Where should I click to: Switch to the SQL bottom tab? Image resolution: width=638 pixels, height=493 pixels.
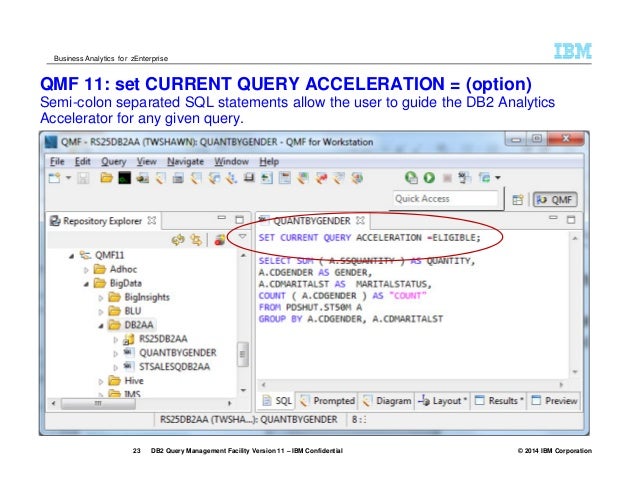[277, 401]
